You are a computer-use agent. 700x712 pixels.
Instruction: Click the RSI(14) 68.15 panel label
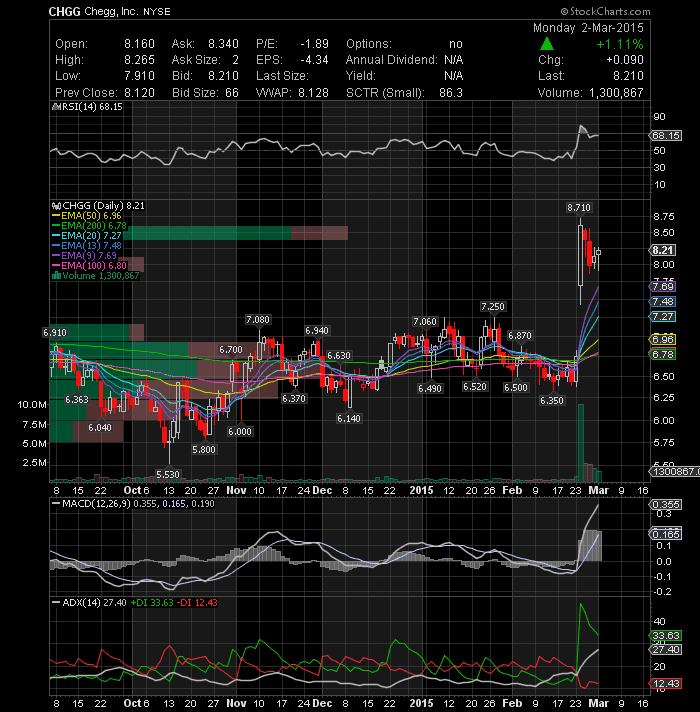(91, 107)
